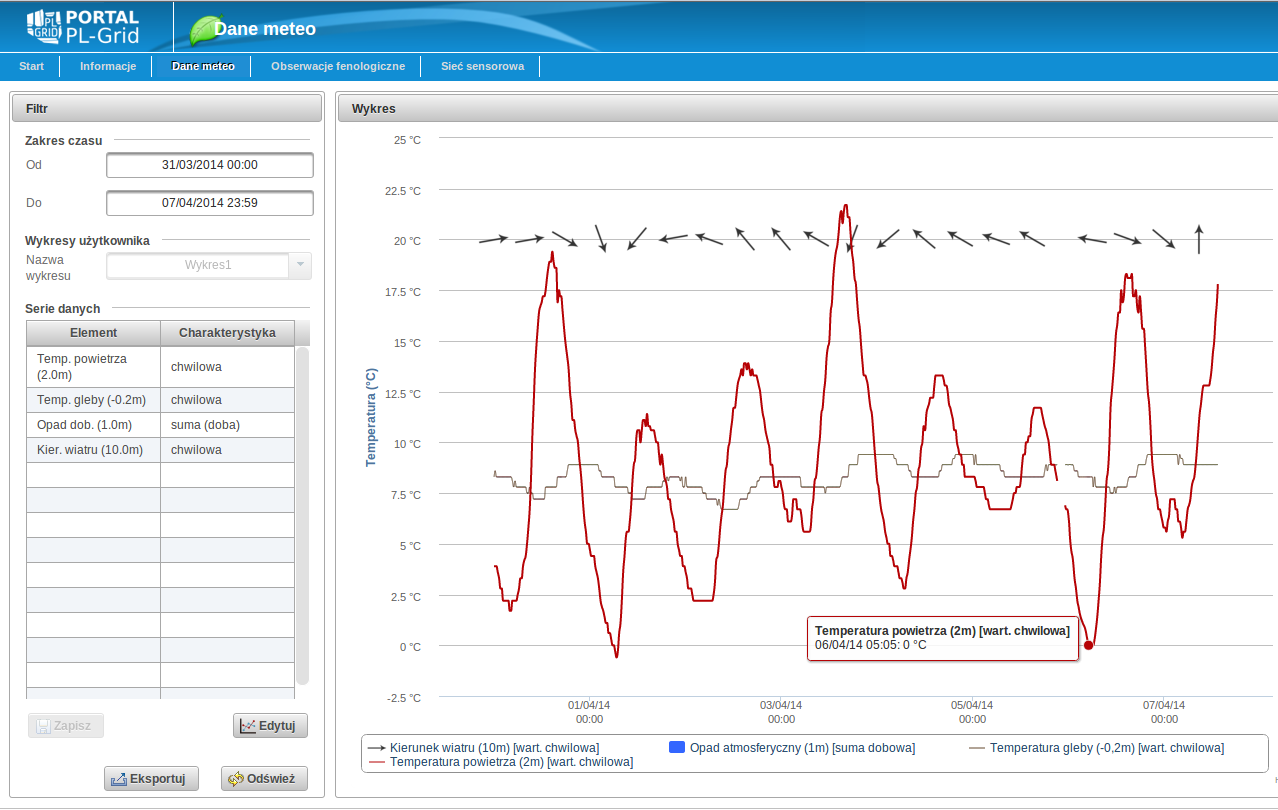The height and width of the screenshot is (810, 1278).
Task: Click the Eksportuj button
Action: click(x=151, y=779)
